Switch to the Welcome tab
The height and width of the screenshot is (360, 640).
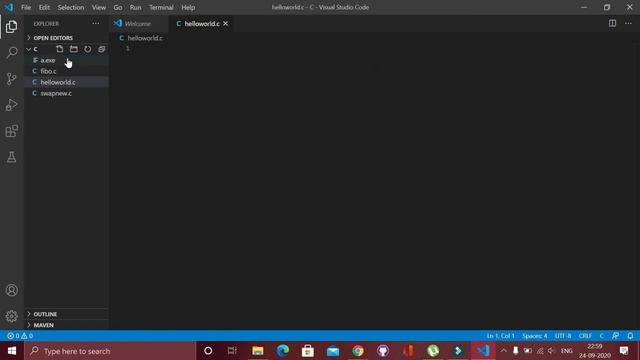pyautogui.click(x=138, y=24)
